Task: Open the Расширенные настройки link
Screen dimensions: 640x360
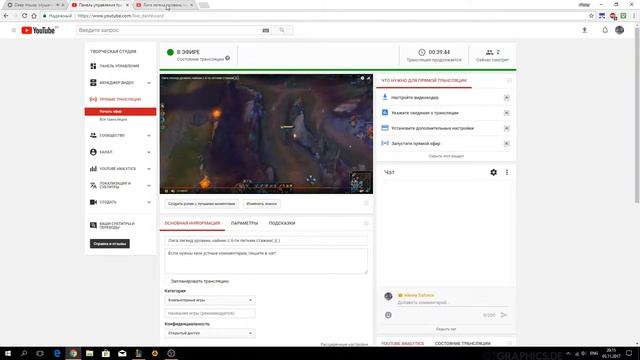Action: [344, 344]
